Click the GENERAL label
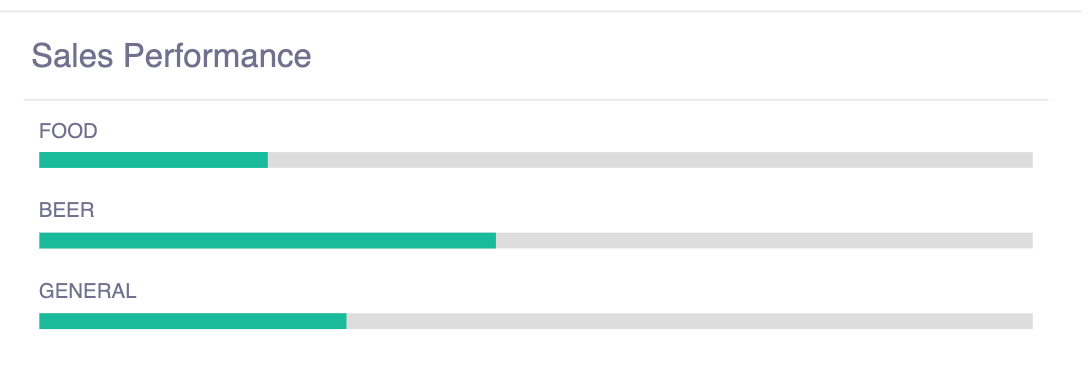Screen dimensions: 1088x383 tap(87, 291)
